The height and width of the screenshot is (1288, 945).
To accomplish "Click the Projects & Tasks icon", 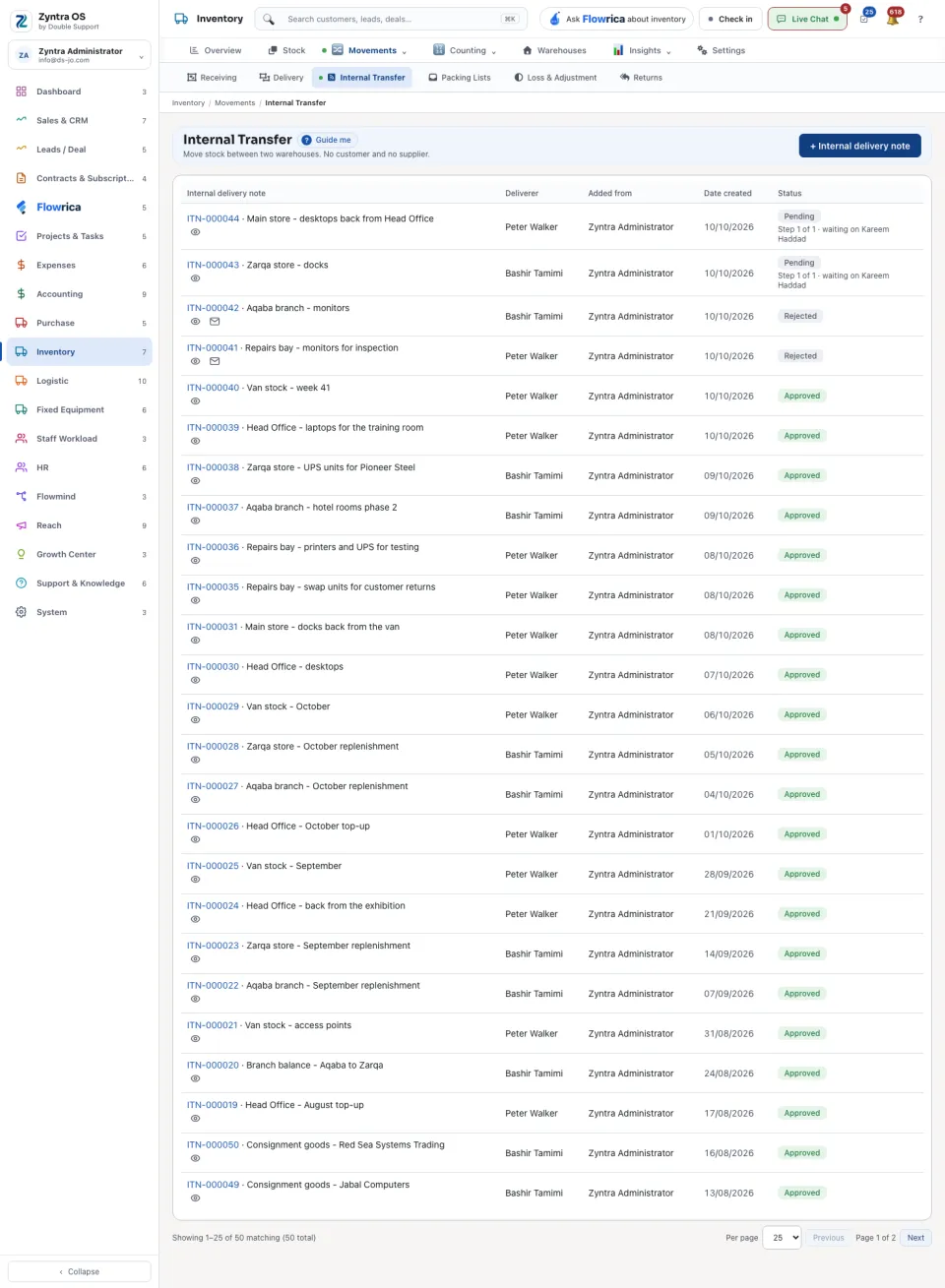I will point(21,236).
